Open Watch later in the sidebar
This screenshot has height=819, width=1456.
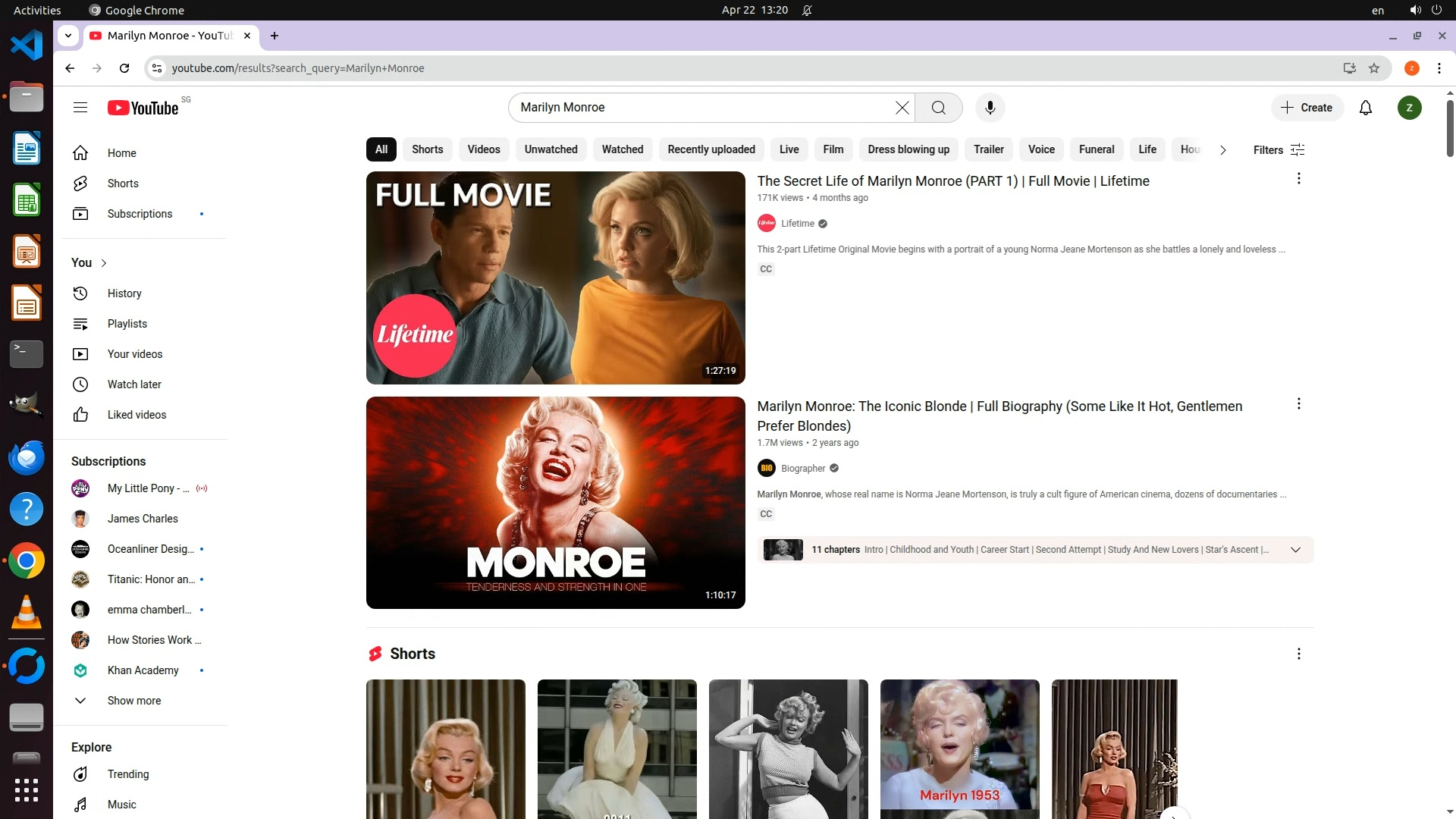click(134, 384)
